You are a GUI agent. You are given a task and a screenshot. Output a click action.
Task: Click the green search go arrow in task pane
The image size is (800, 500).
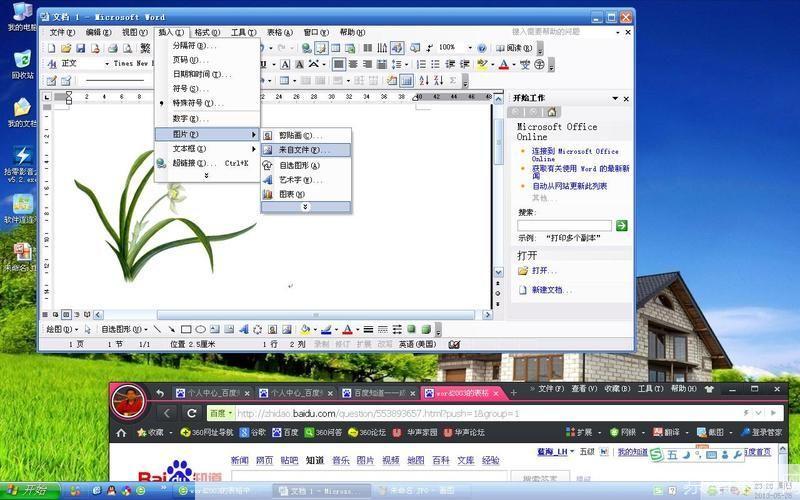[x=621, y=226]
